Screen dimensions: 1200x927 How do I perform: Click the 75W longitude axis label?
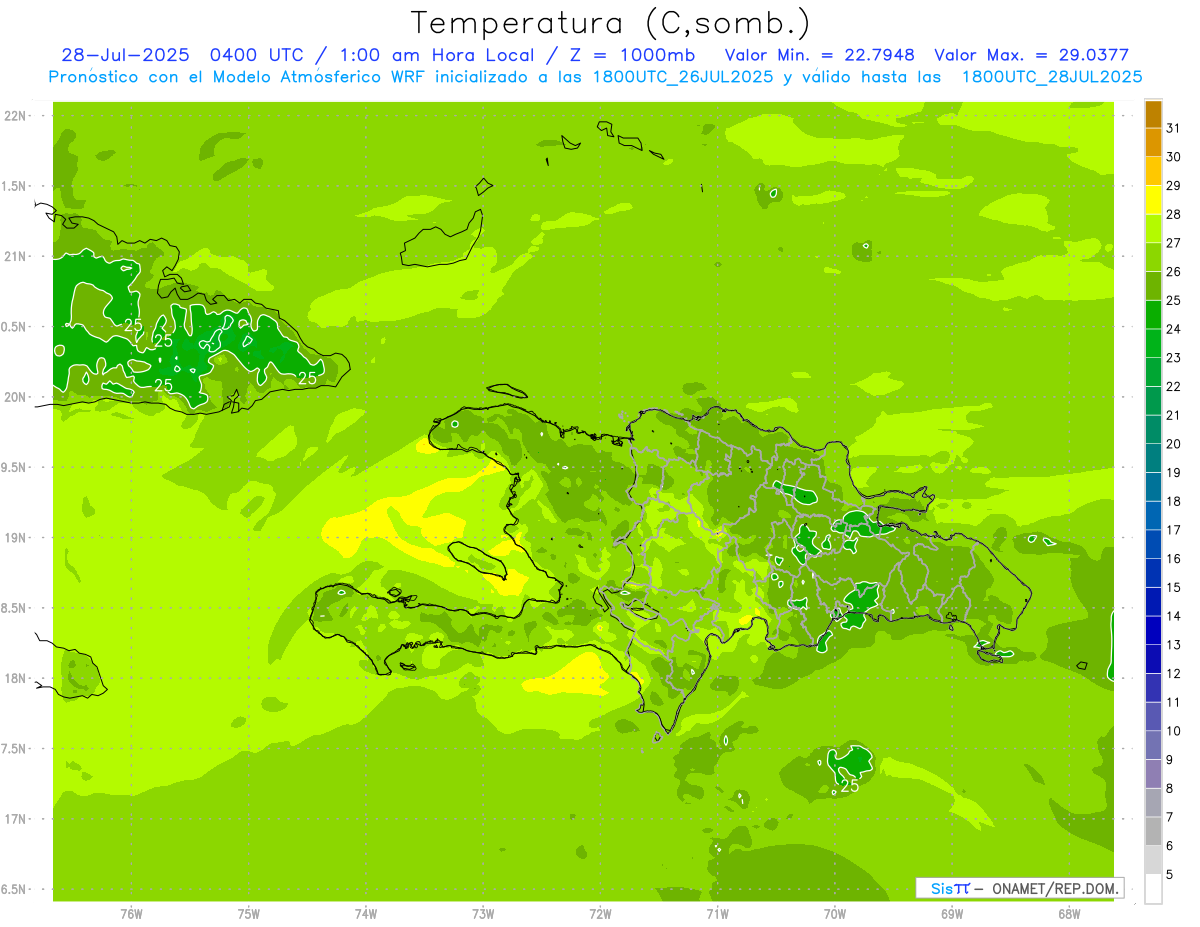point(249,914)
